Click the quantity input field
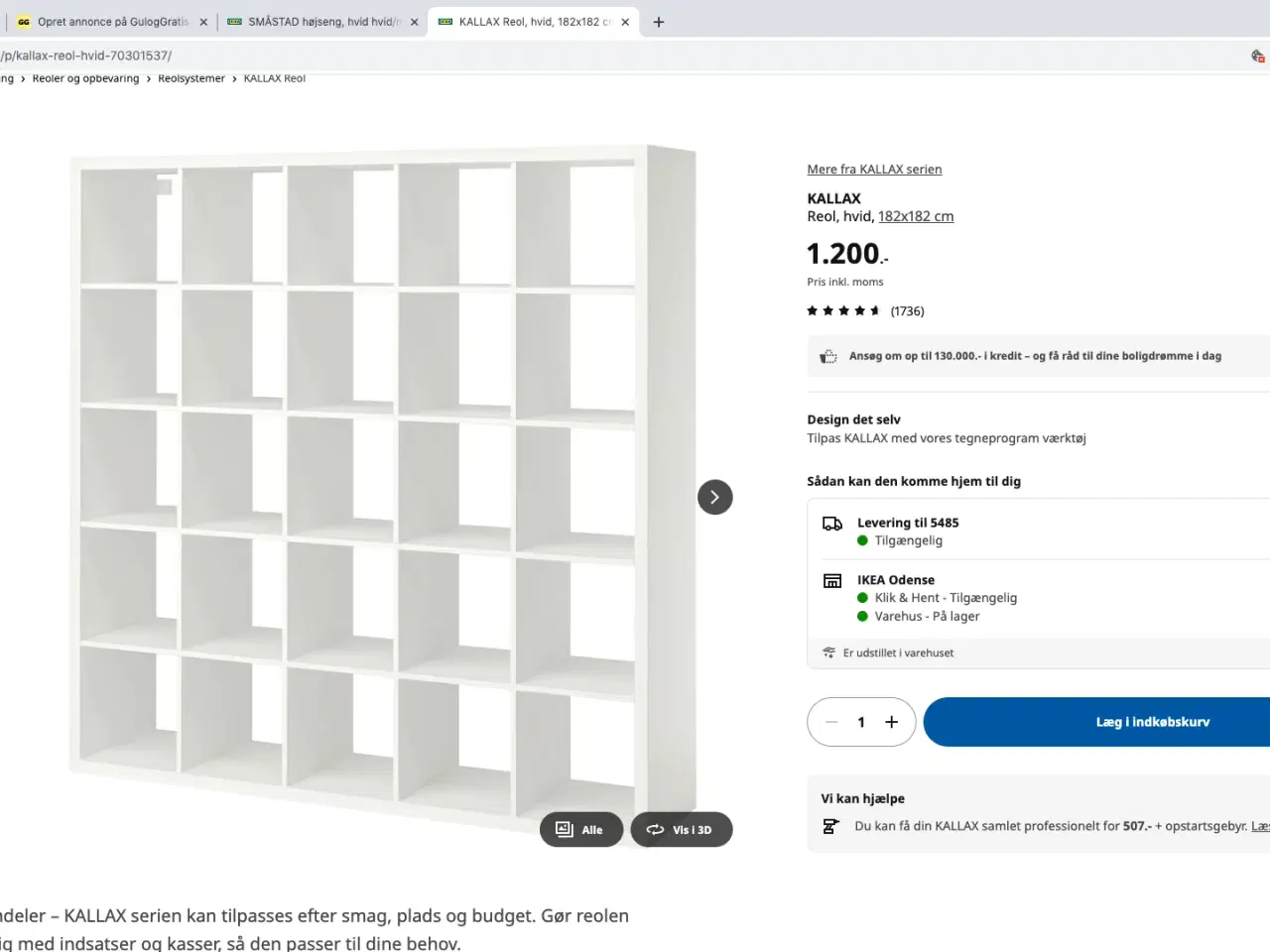 (861, 722)
